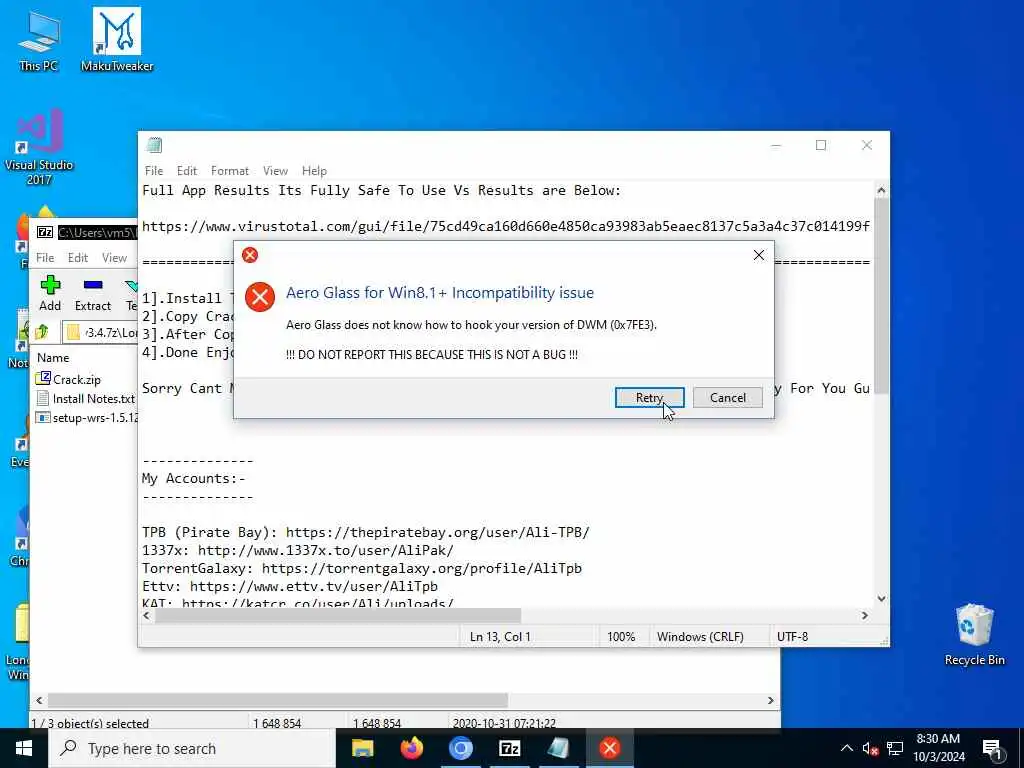Maximize the Notepad window

pos(821,145)
